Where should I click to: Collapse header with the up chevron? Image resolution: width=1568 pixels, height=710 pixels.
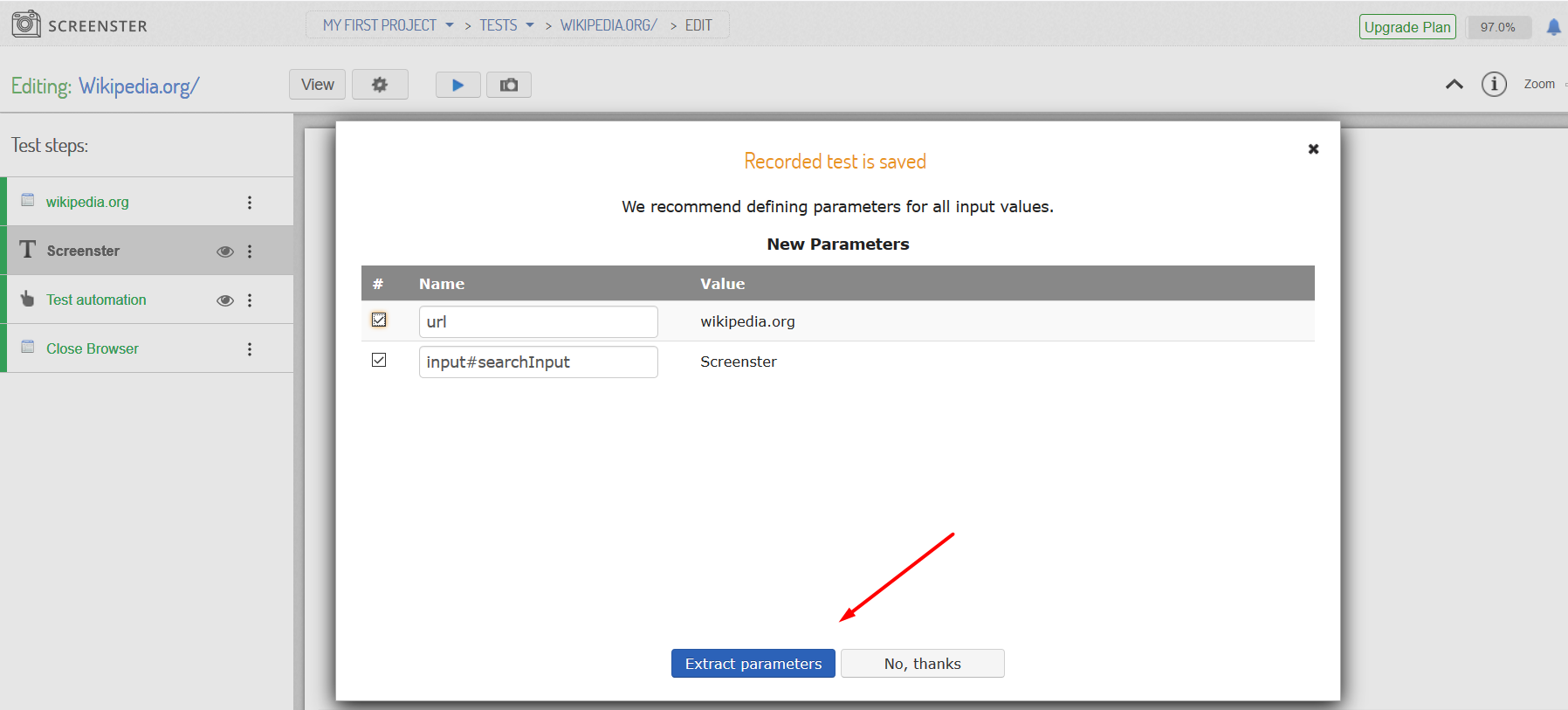(1455, 85)
